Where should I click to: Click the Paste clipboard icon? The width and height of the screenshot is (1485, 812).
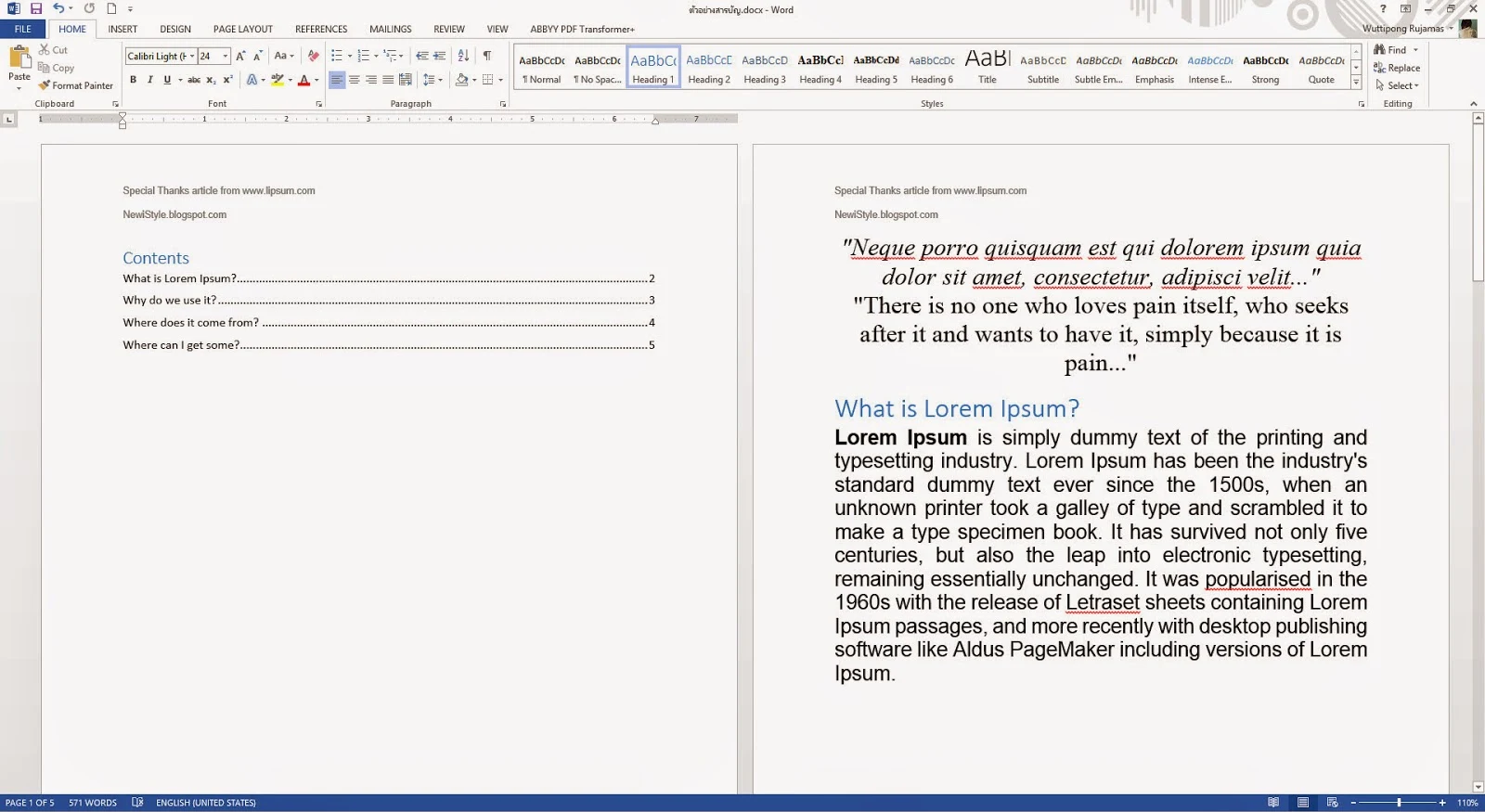point(19,57)
